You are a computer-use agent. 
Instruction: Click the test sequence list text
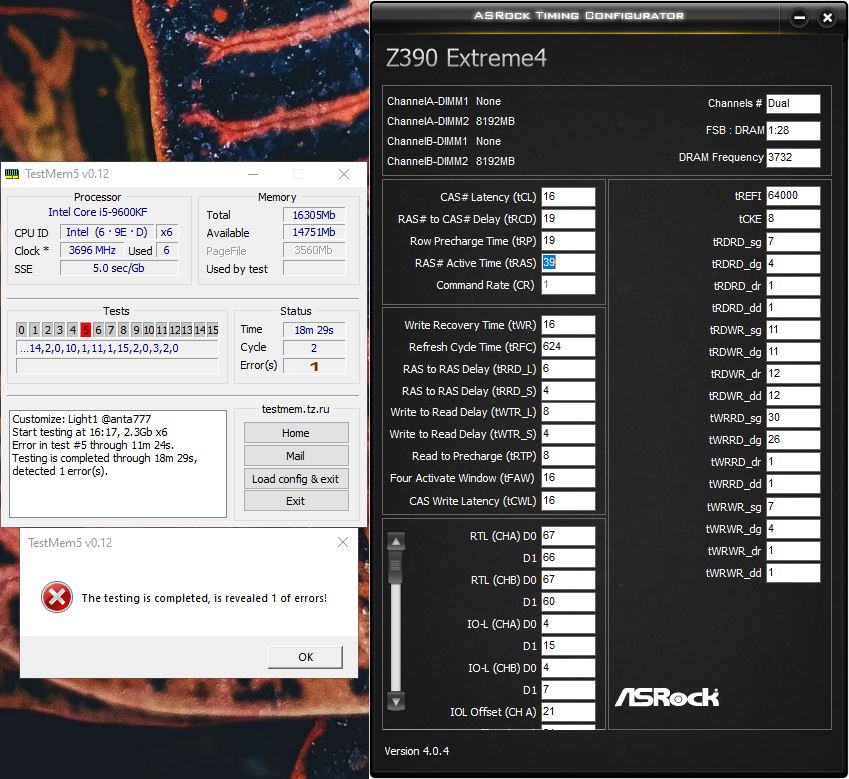coord(116,348)
